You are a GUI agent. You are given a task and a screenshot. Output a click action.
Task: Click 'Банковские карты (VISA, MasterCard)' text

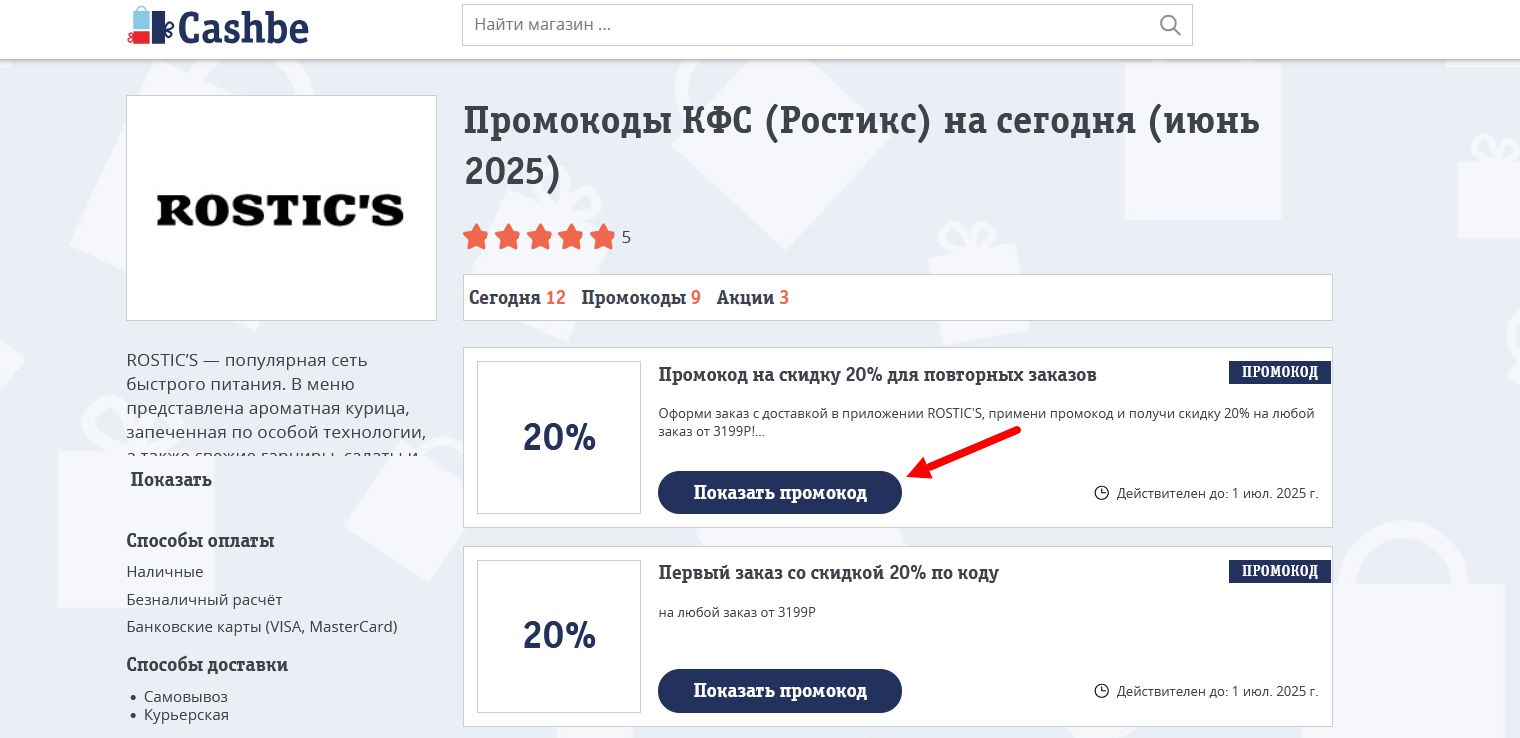coord(262,627)
